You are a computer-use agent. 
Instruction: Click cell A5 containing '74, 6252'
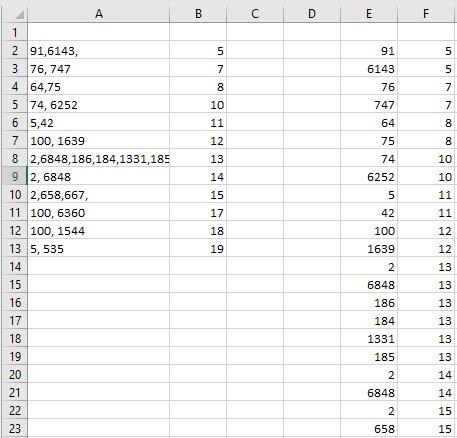coord(98,105)
